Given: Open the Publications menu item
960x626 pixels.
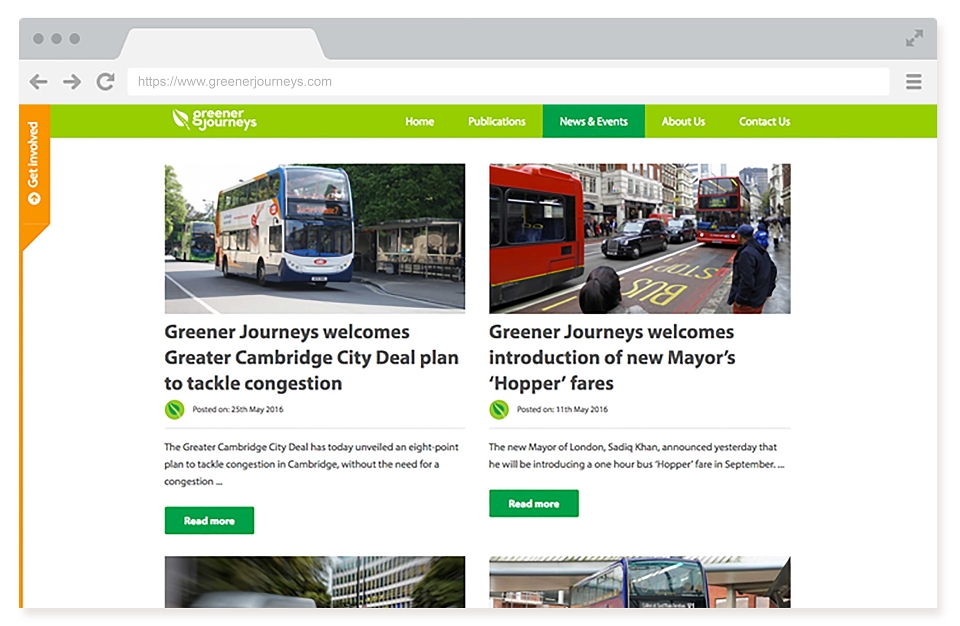Looking at the screenshot, I should pyautogui.click(x=497, y=121).
